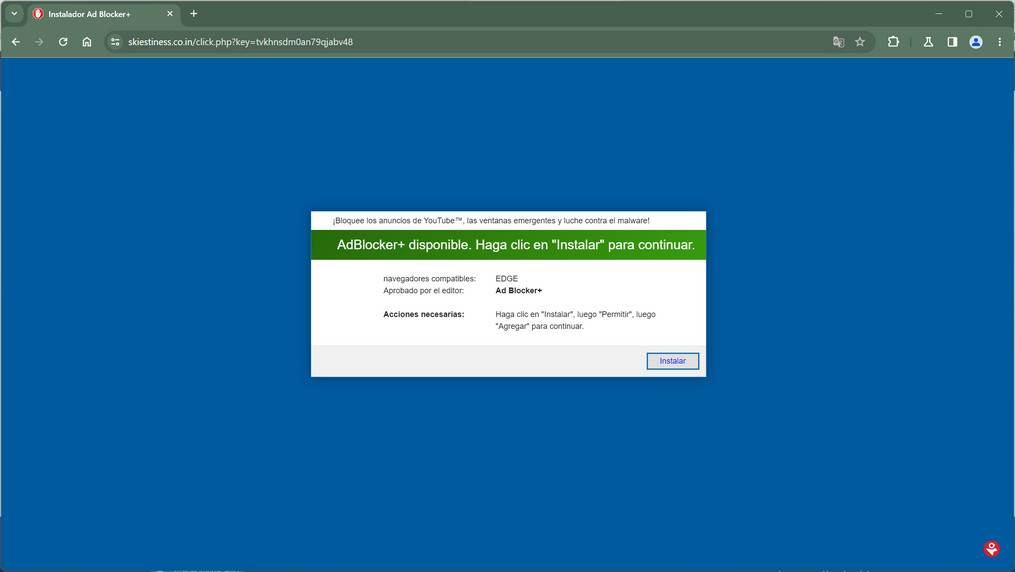Minimize the browser window
This screenshot has height=572, width=1015.
939,14
